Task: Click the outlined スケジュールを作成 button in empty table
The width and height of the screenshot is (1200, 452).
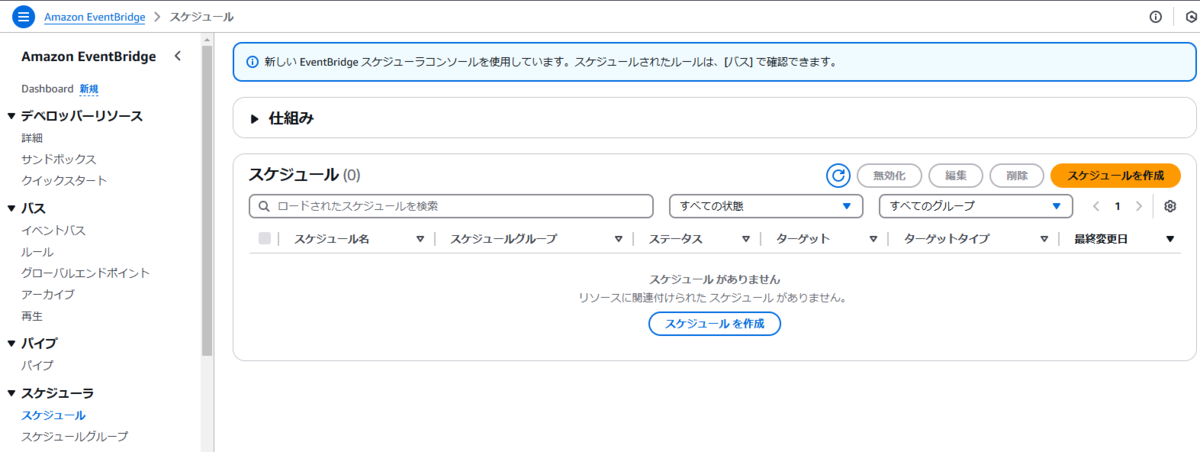Action: tap(715, 323)
